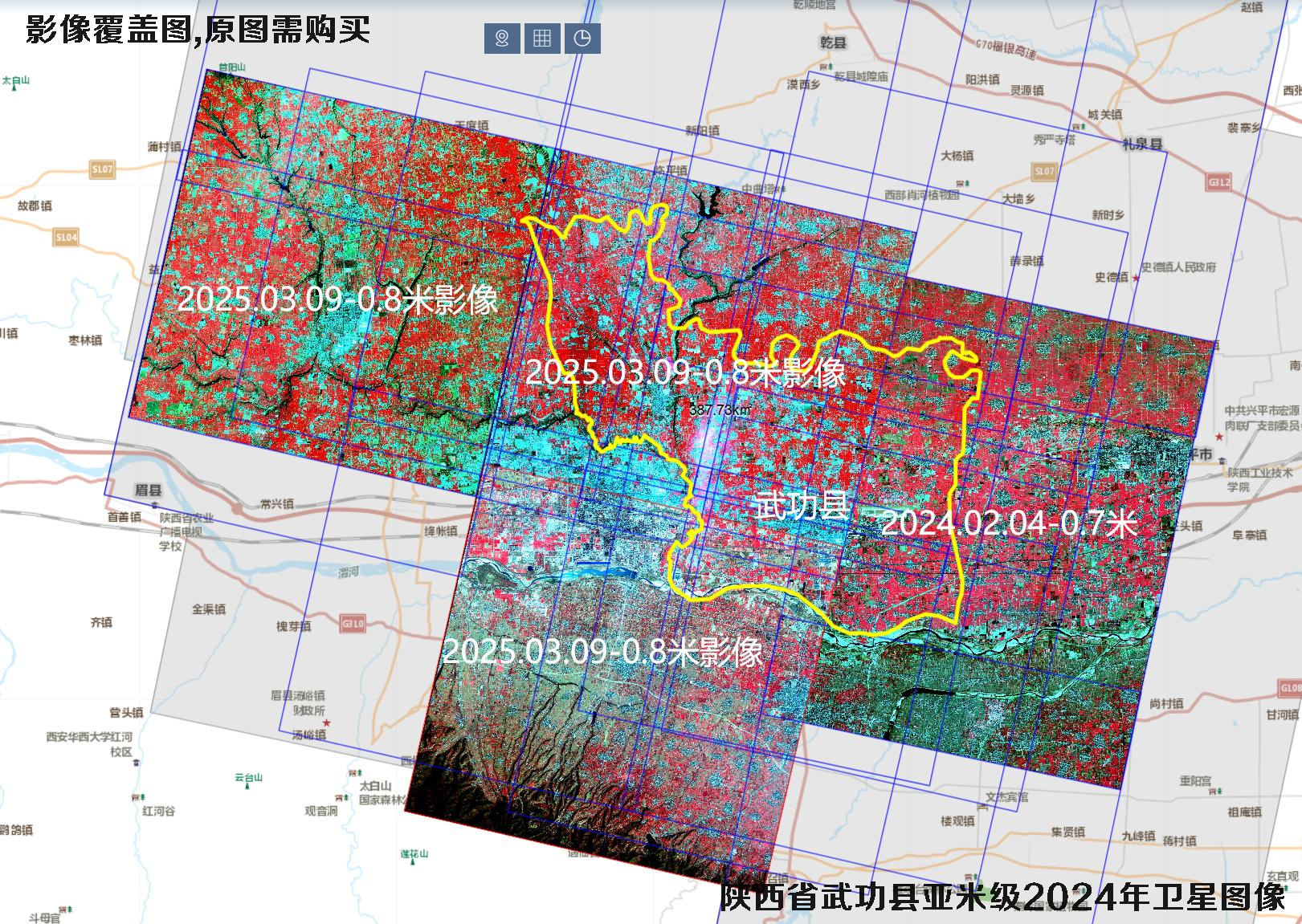This screenshot has height=924, width=1302.
Task: Click the 2024.02.04-0.7米 imagery label
Action: point(1009,523)
